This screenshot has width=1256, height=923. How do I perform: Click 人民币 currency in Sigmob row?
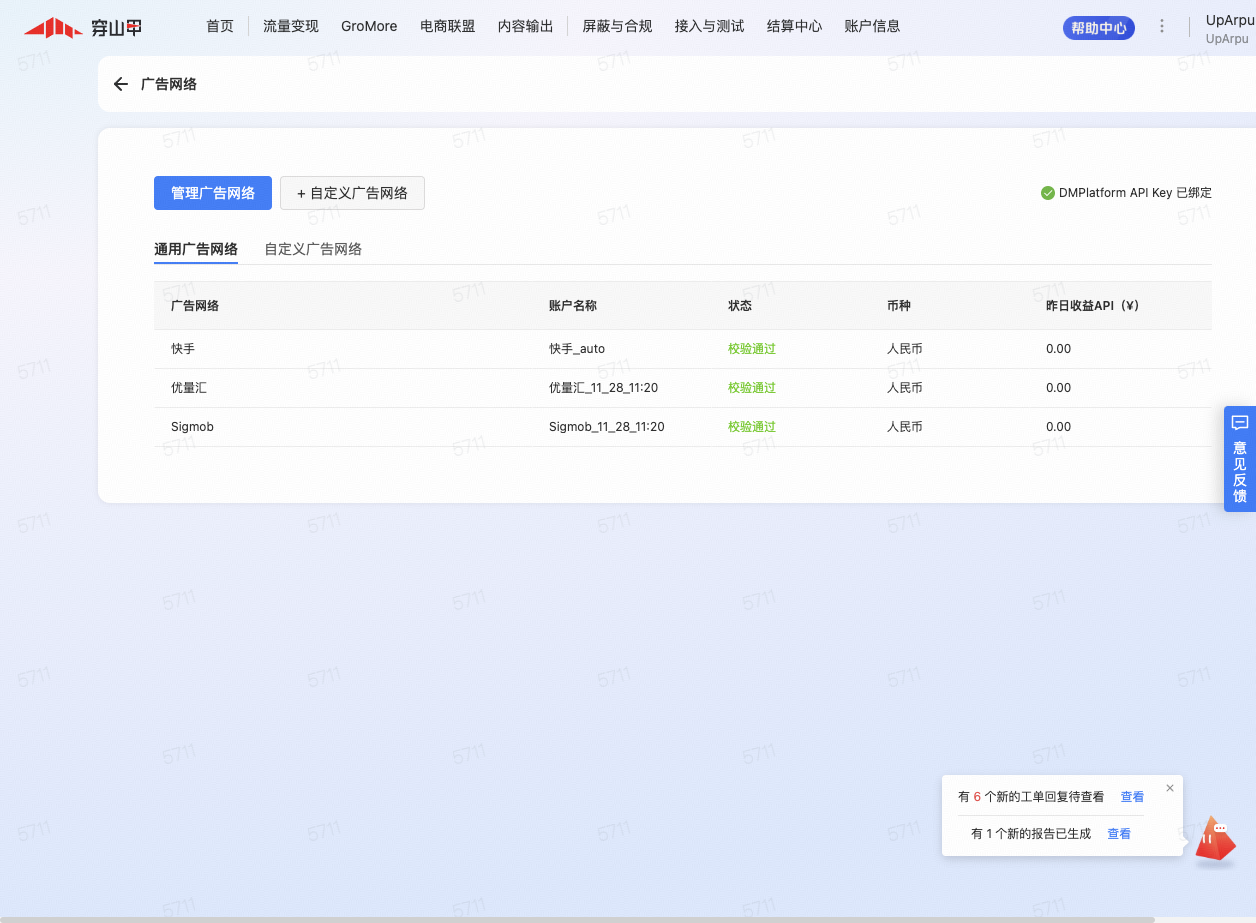click(905, 427)
